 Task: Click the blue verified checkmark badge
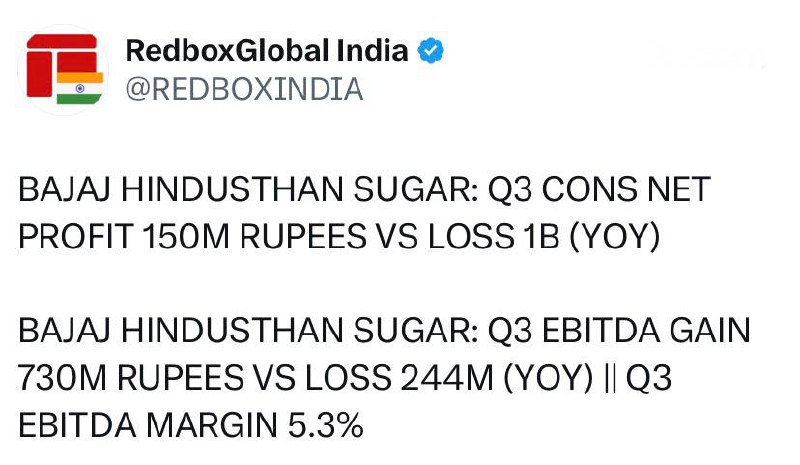(432, 50)
